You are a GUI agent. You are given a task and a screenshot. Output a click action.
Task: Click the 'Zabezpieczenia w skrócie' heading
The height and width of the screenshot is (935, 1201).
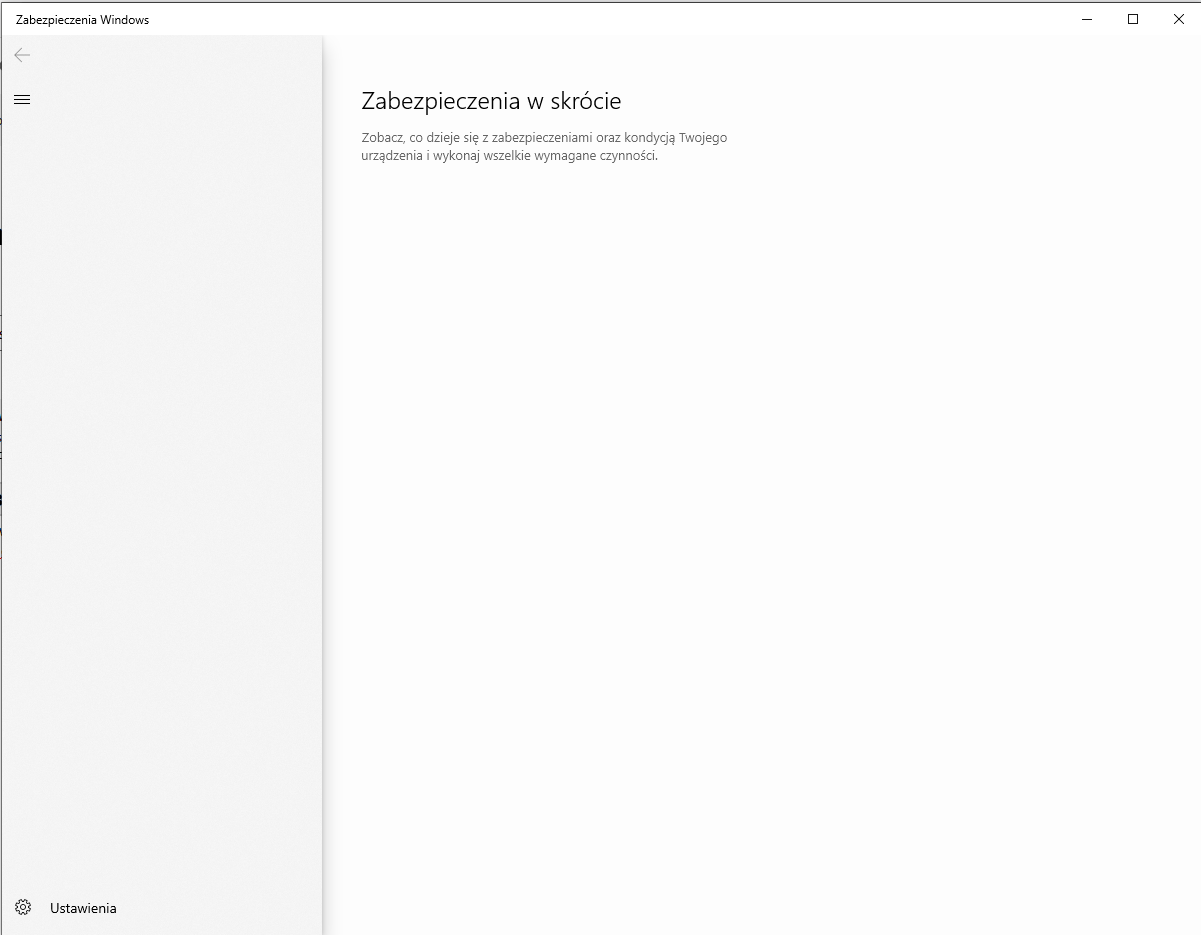click(x=491, y=101)
